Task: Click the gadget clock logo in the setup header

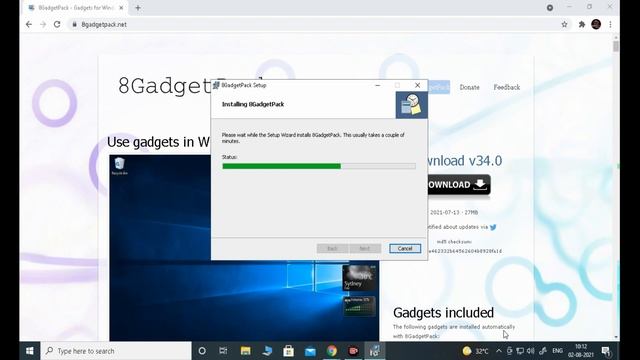Action: (x=411, y=105)
